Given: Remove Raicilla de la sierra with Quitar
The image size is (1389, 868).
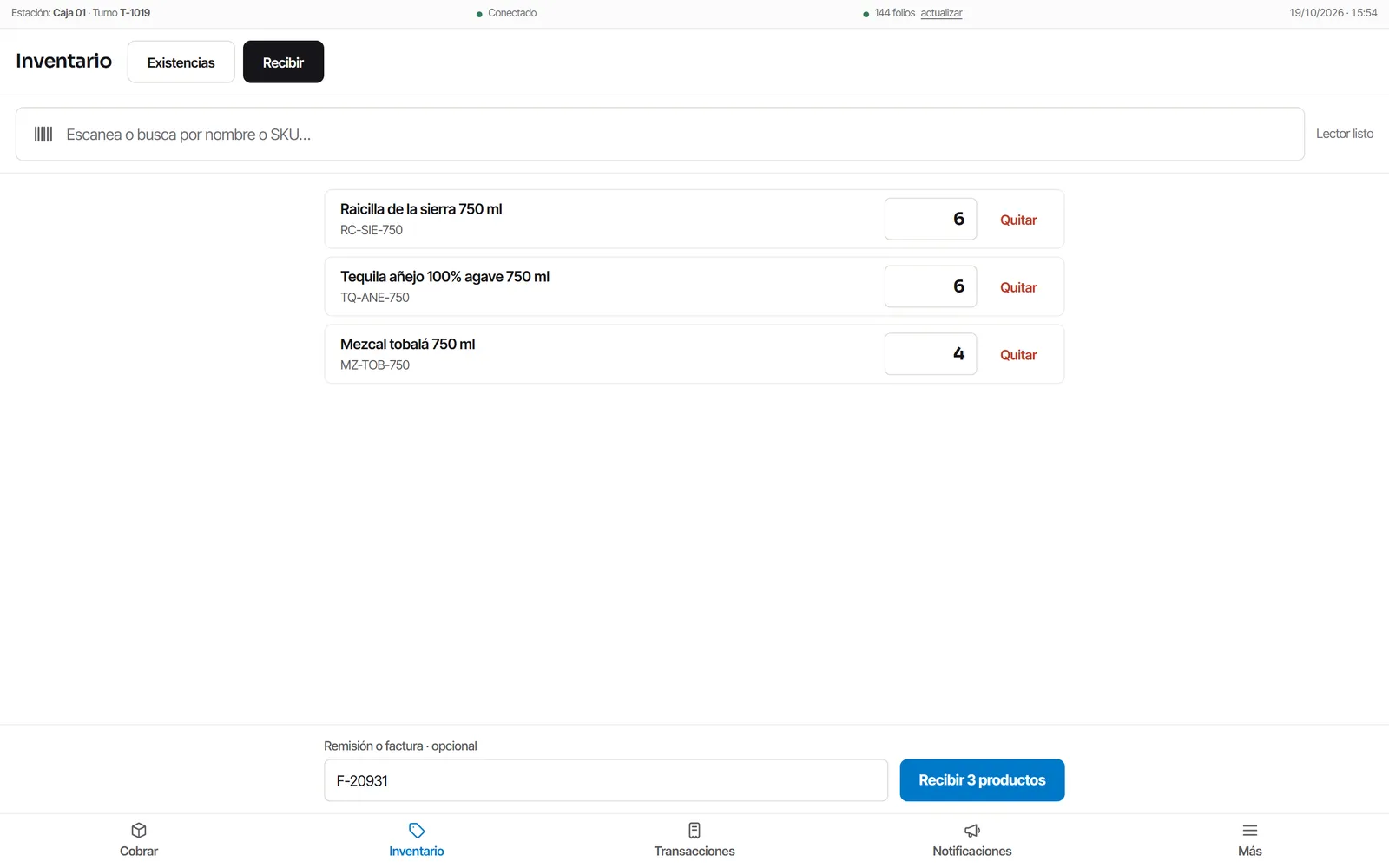Looking at the screenshot, I should (1018, 220).
